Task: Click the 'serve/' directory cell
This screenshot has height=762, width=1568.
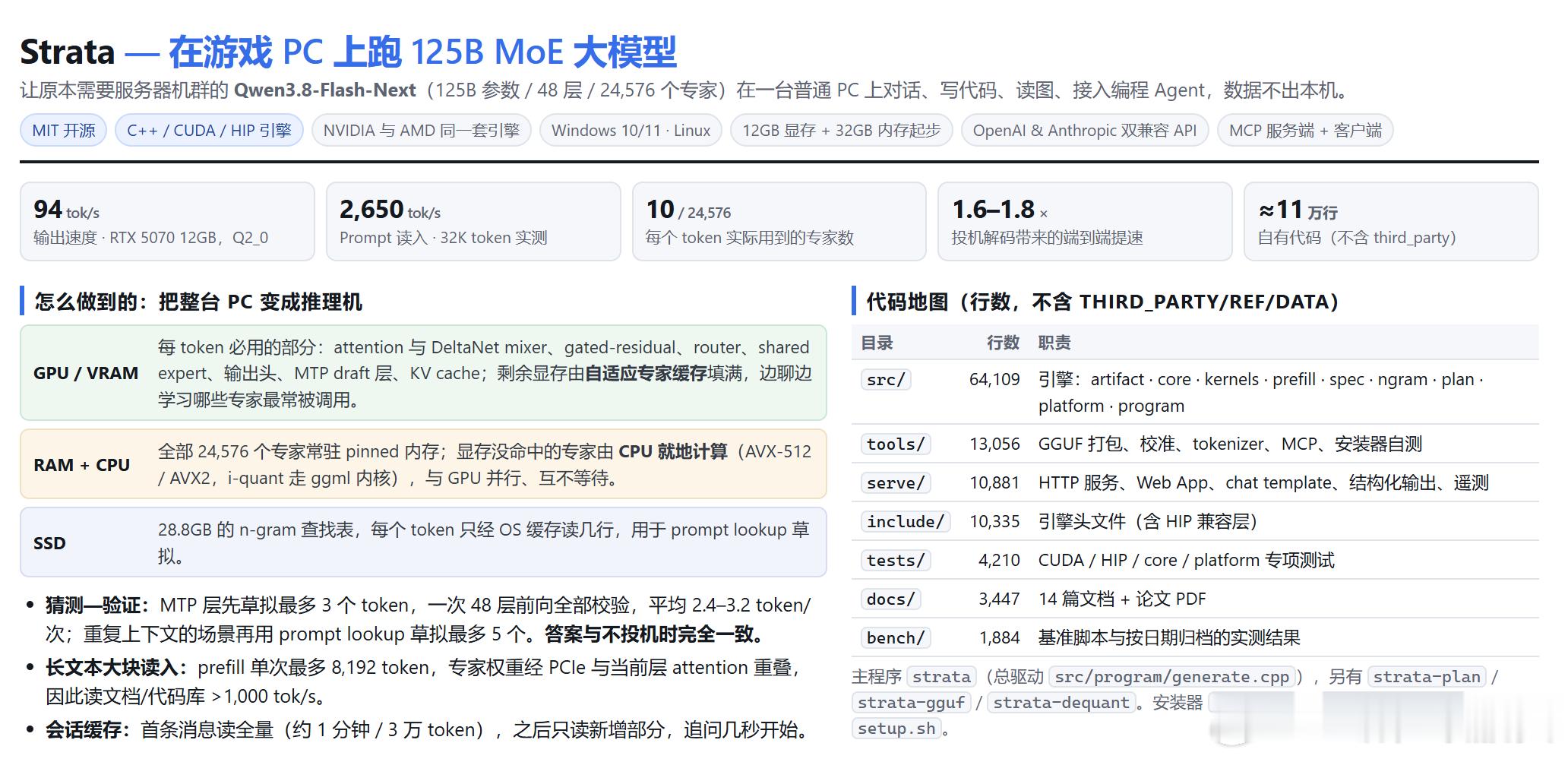Action: (x=896, y=482)
